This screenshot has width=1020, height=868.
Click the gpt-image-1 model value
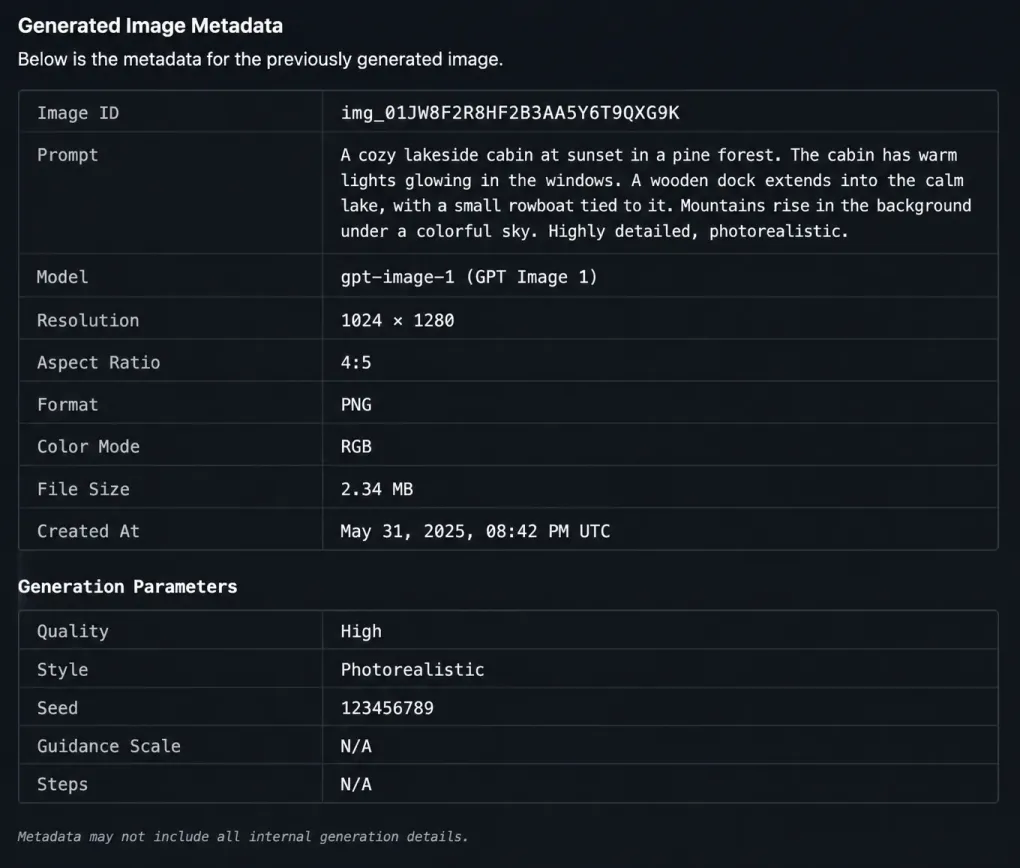coord(468,277)
